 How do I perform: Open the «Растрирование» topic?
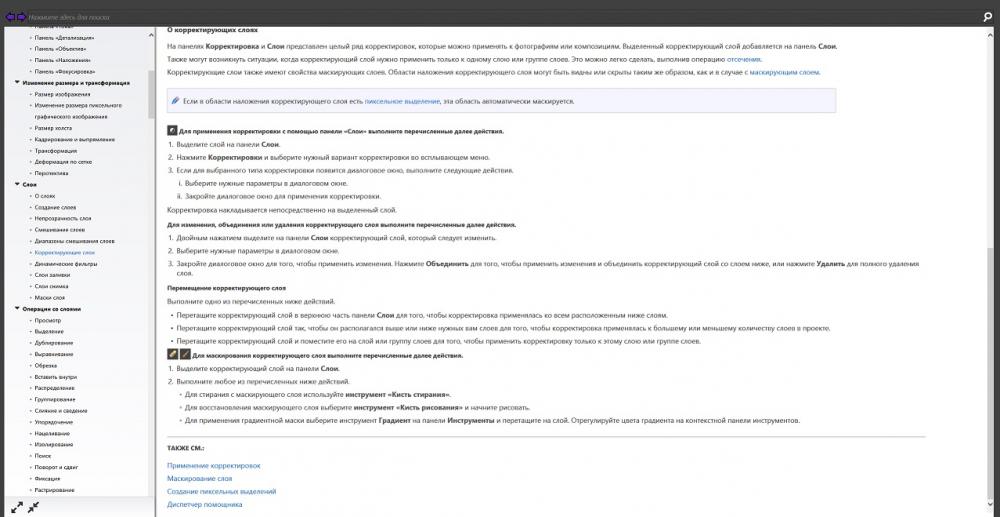click(x=54, y=490)
